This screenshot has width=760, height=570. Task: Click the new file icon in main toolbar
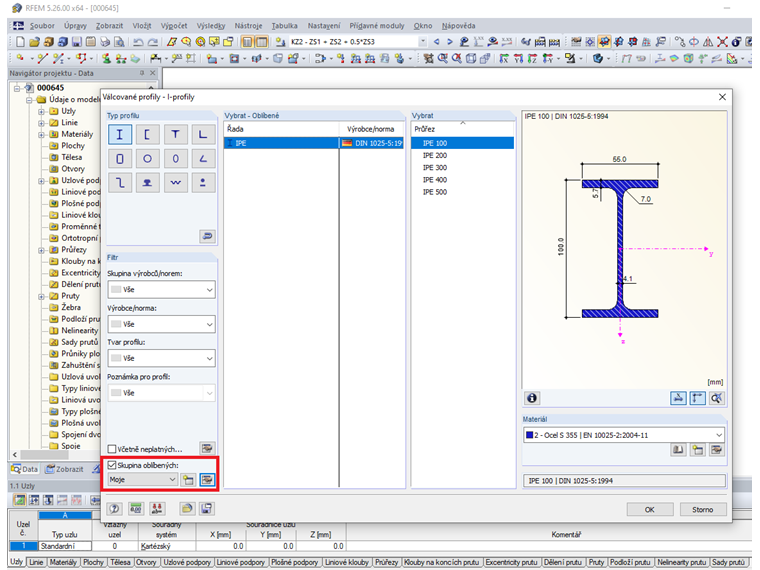20,42
